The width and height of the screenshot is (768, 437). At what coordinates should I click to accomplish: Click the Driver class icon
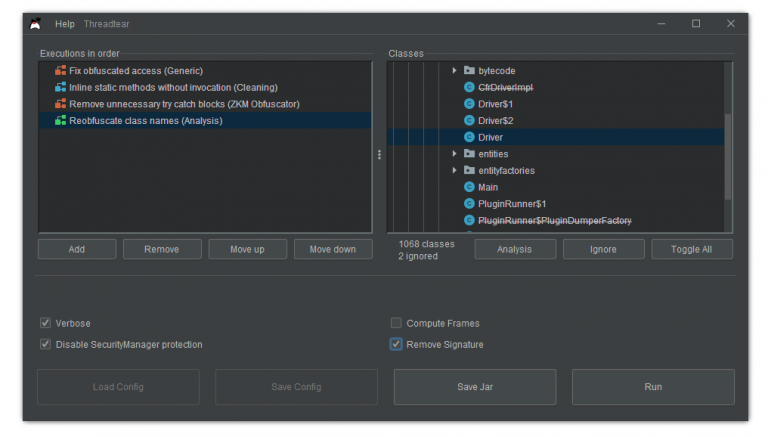(x=469, y=137)
